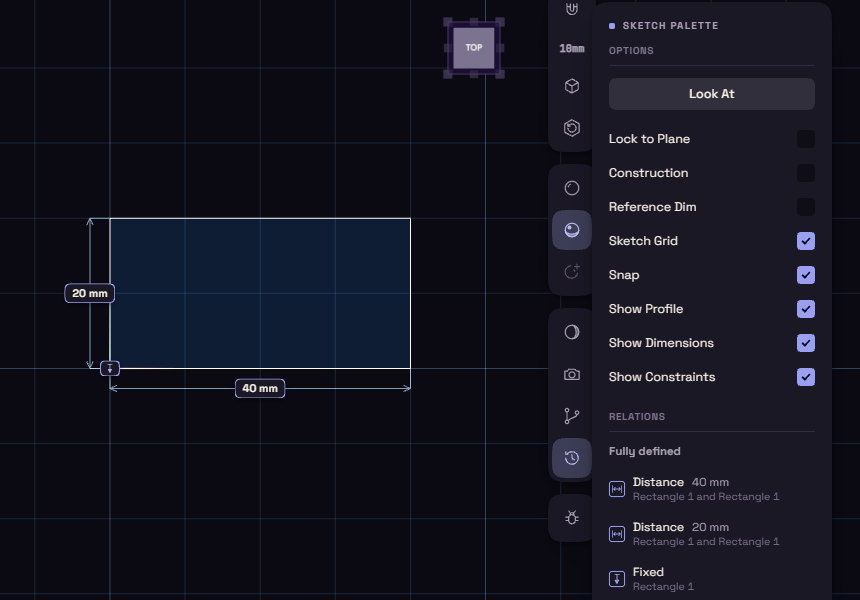860x600 pixels.
Task: Uncheck the Show Constraints checkbox
Action: pyautogui.click(x=805, y=377)
